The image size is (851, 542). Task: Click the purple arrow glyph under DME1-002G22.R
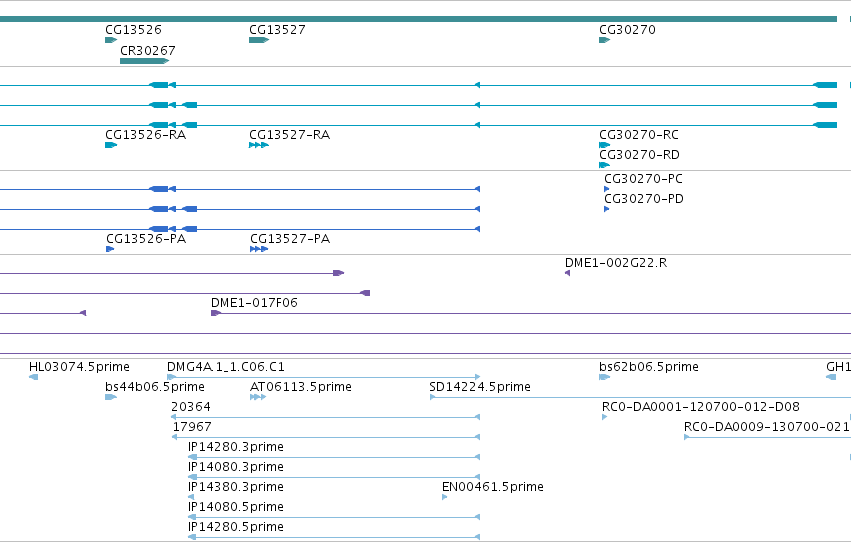tap(567, 273)
